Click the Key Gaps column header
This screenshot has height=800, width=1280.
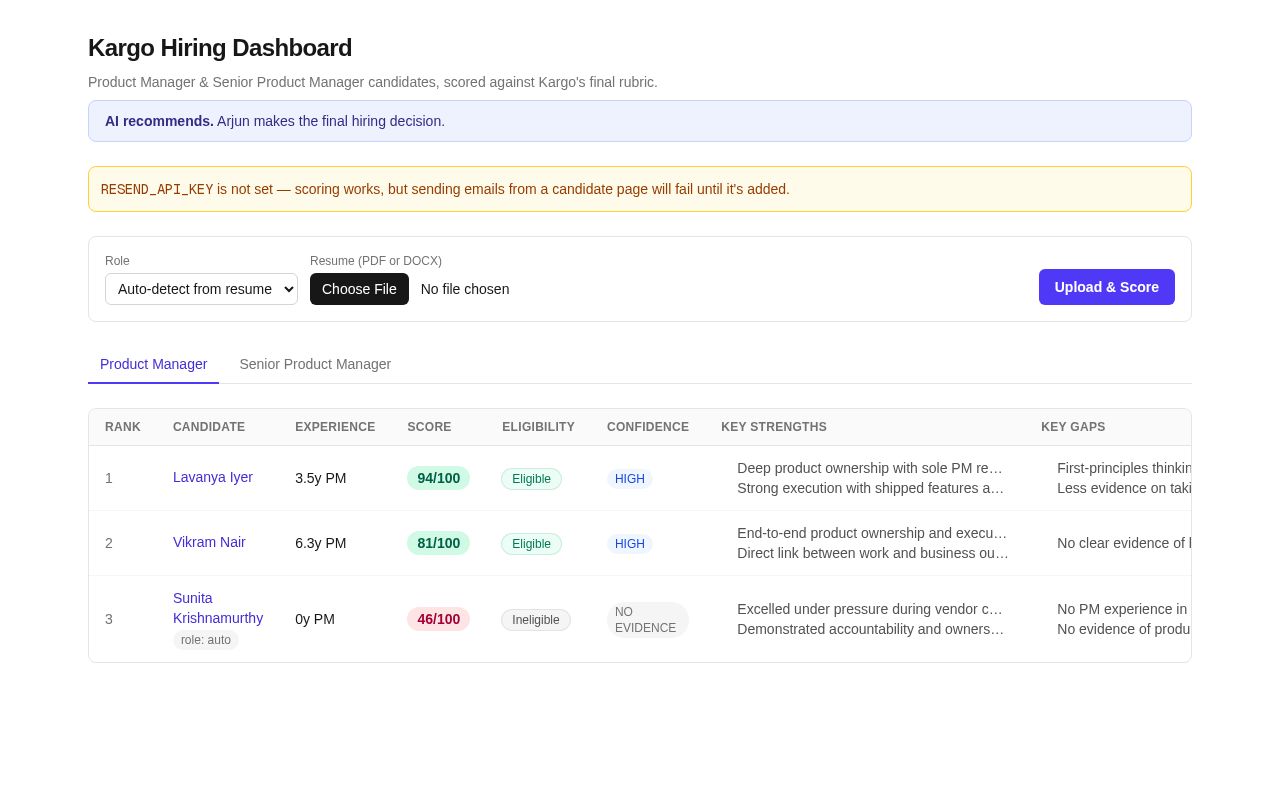tap(1073, 427)
